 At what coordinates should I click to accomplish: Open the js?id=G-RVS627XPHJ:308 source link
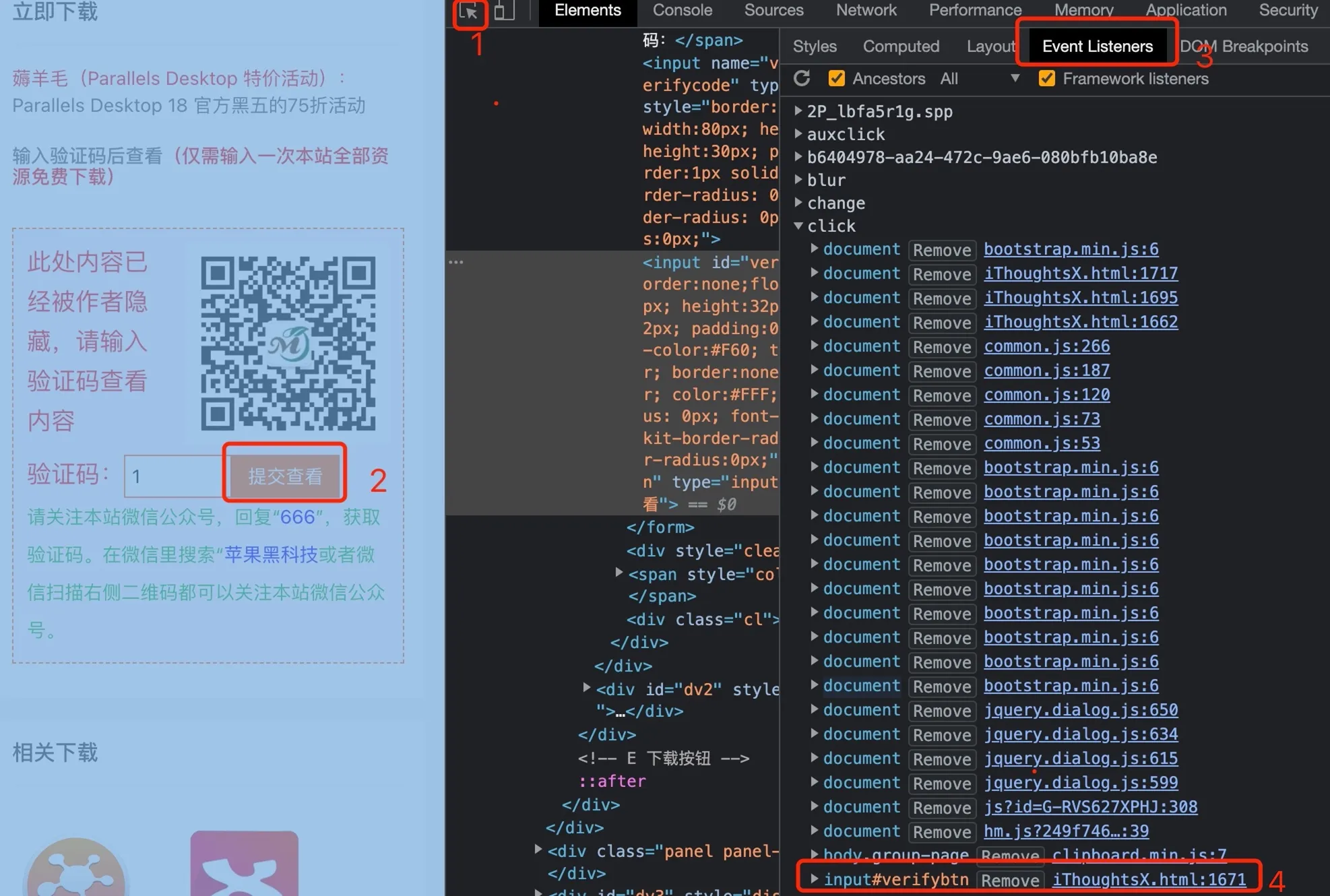tap(1090, 806)
